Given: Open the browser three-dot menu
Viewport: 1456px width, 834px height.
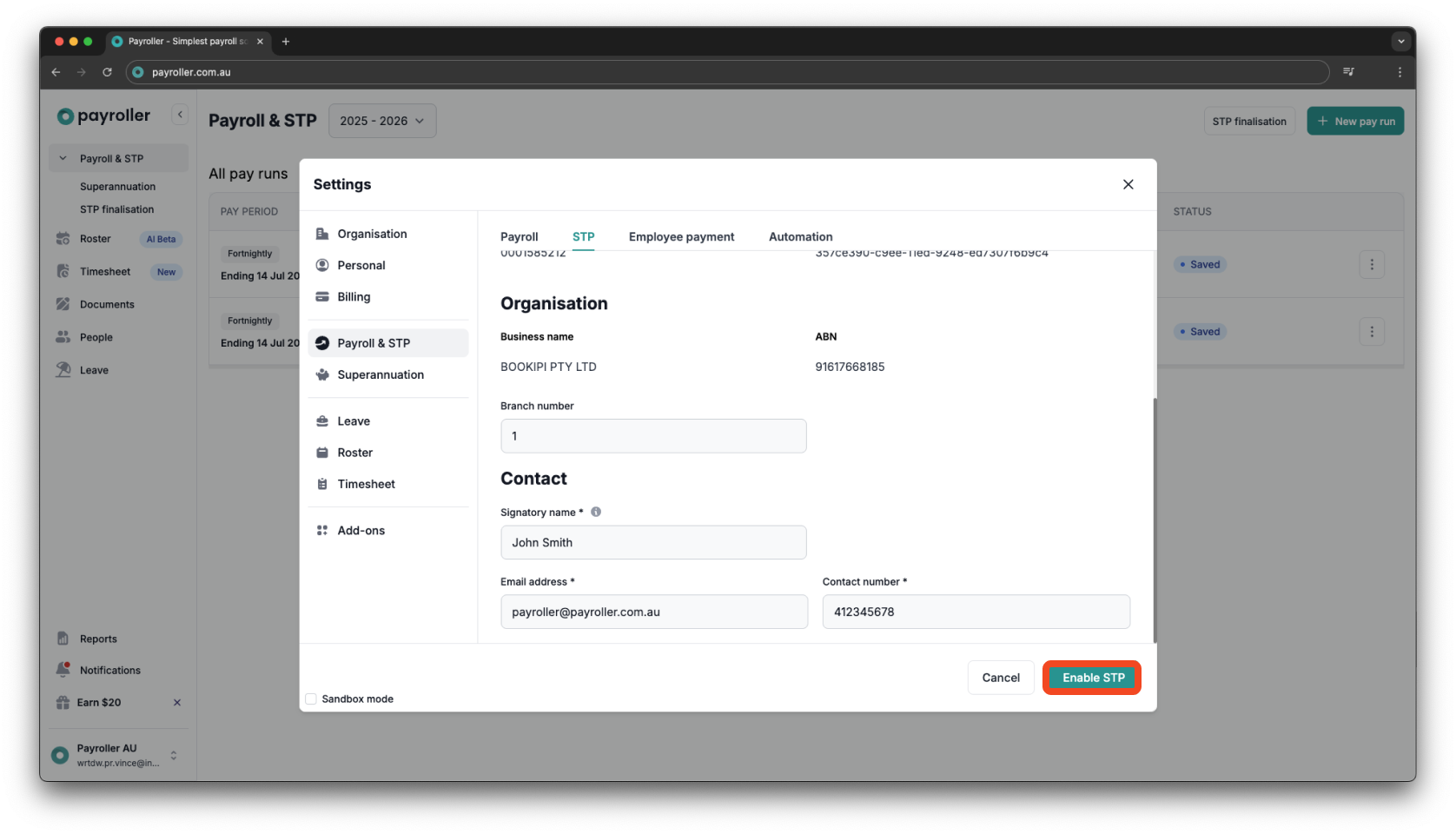Looking at the screenshot, I should [x=1400, y=72].
